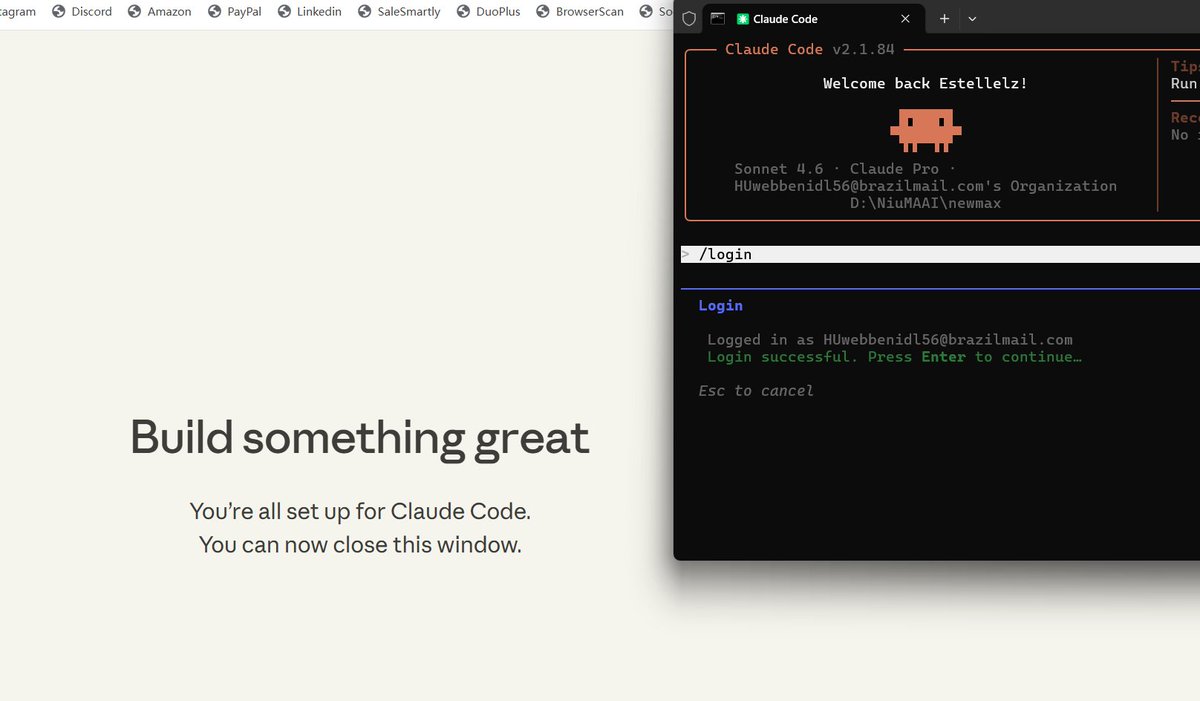Click 'Esc to cancel' hint text
The image size is (1200, 701).
point(756,390)
